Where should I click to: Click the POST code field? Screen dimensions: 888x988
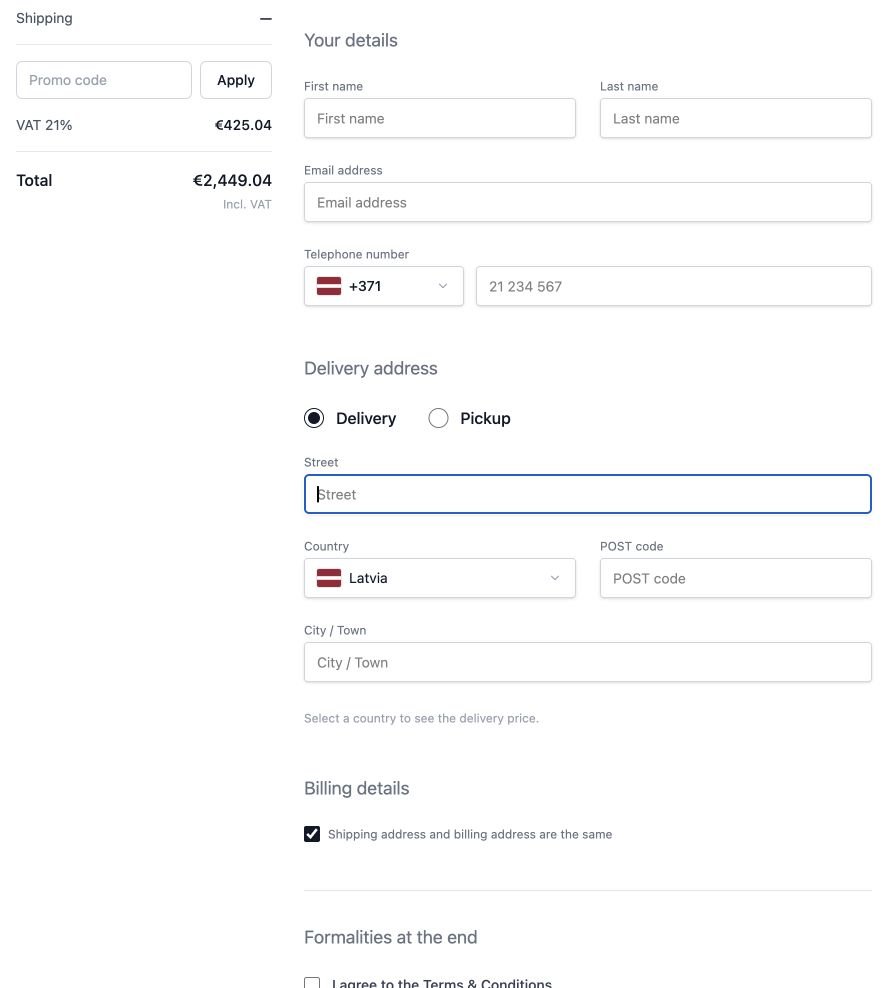click(735, 578)
